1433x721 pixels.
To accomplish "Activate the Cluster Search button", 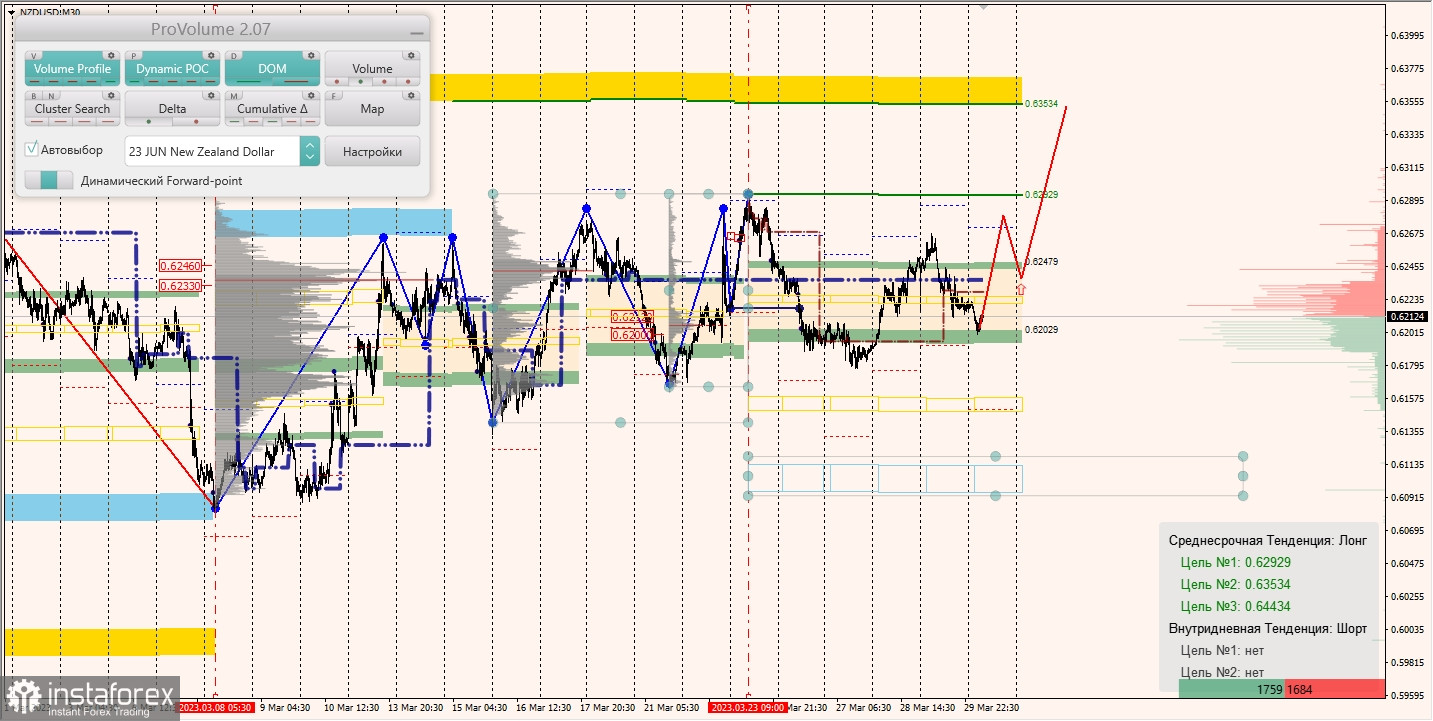I will pyautogui.click(x=72, y=109).
